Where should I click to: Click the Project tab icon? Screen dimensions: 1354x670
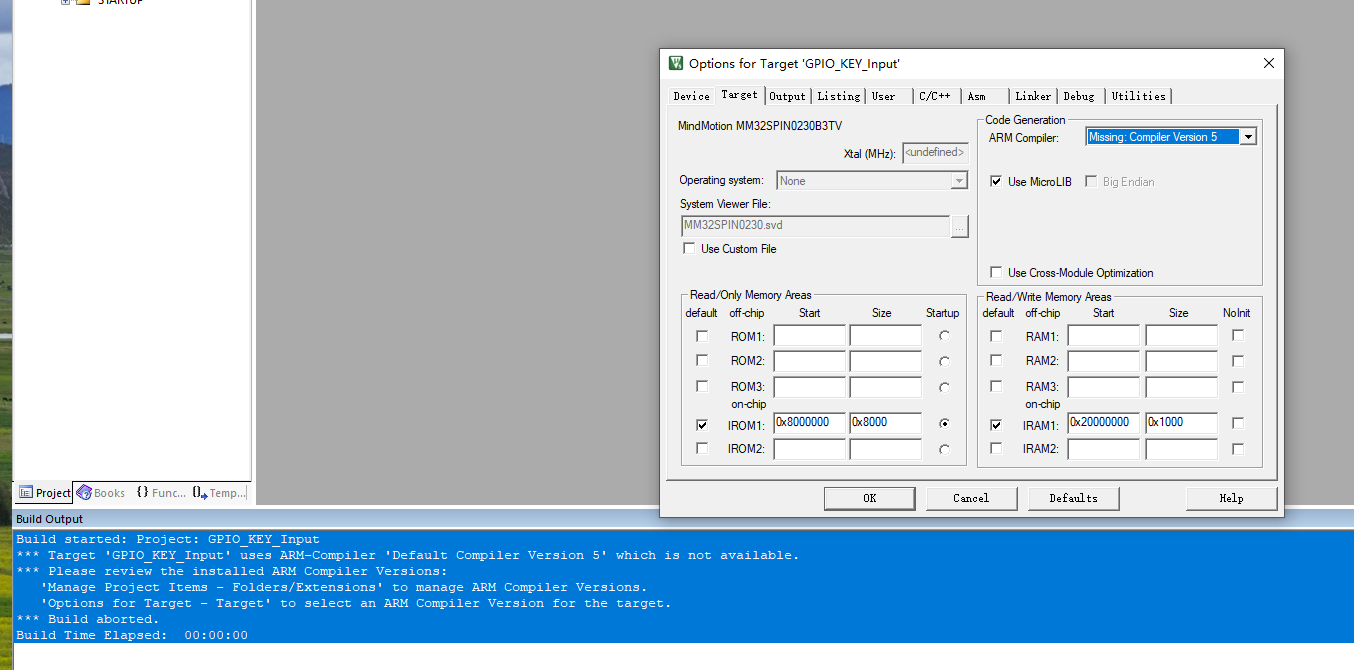point(26,493)
